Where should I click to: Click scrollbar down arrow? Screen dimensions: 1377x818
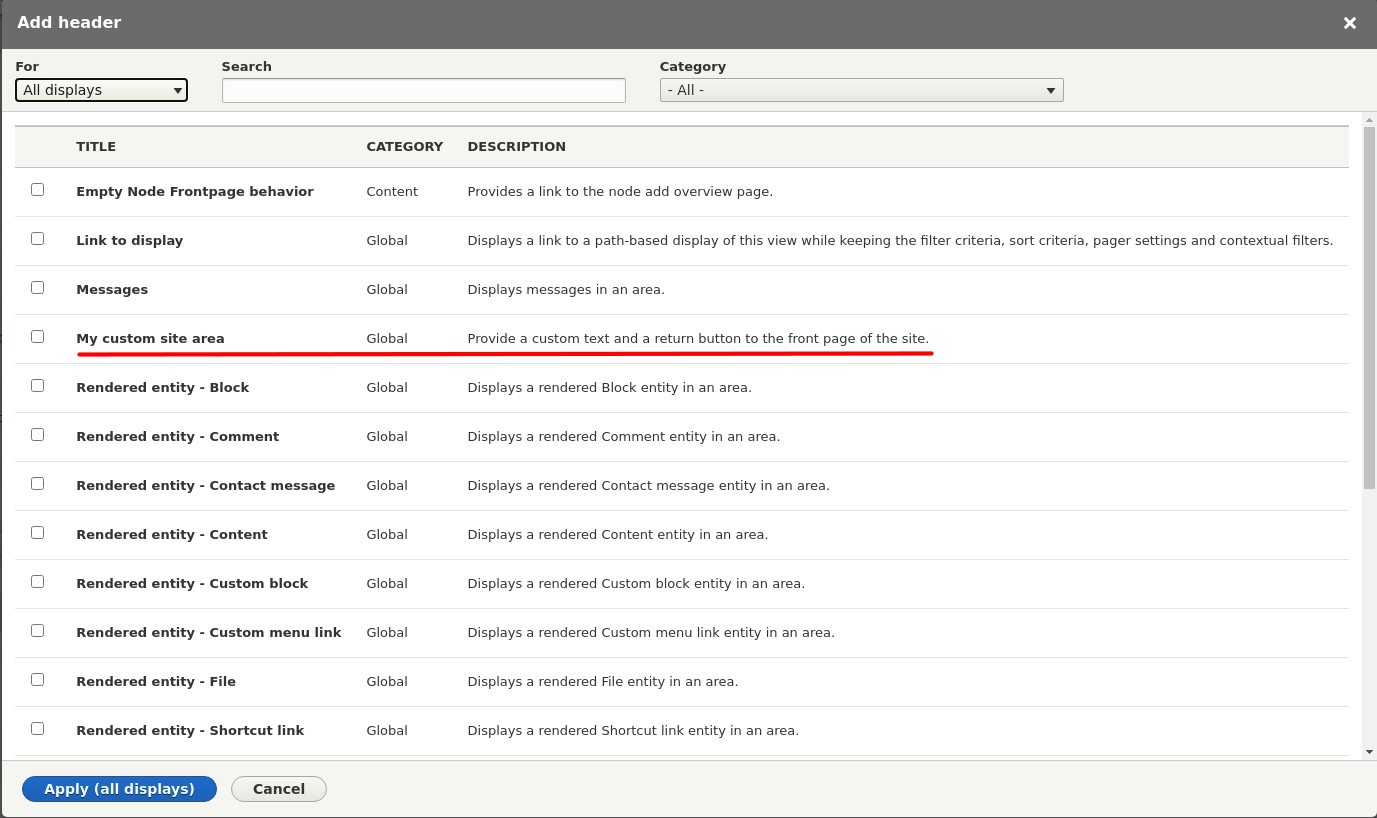(1369, 752)
